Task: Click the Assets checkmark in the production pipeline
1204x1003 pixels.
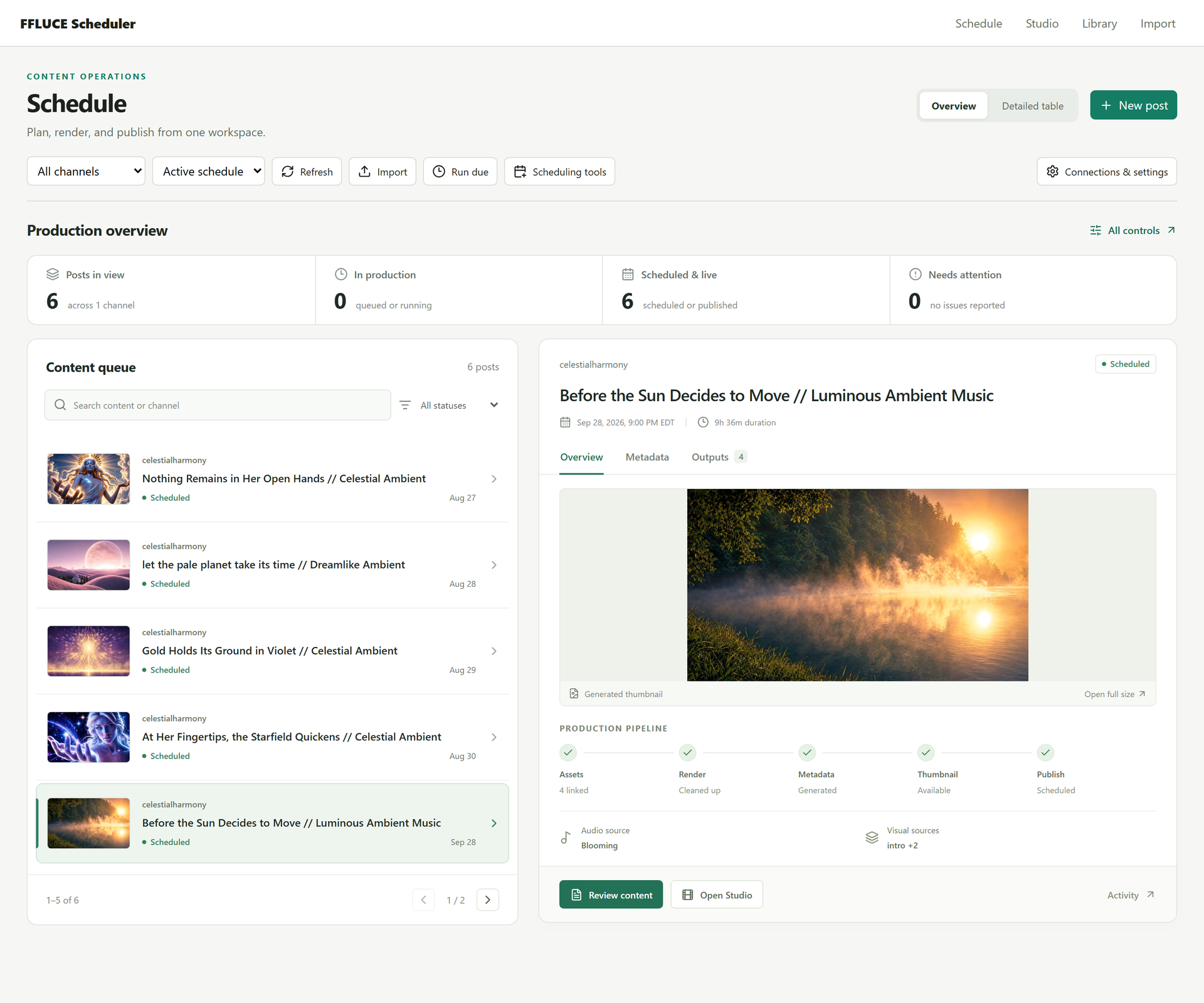Action: pos(568,752)
